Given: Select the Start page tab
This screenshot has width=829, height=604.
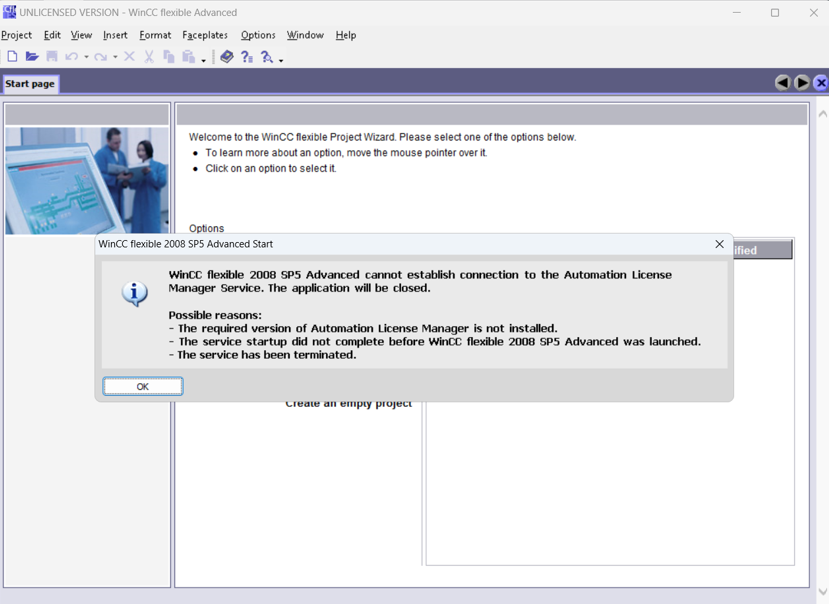Looking at the screenshot, I should pyautogui.click(x=30, y=84).
